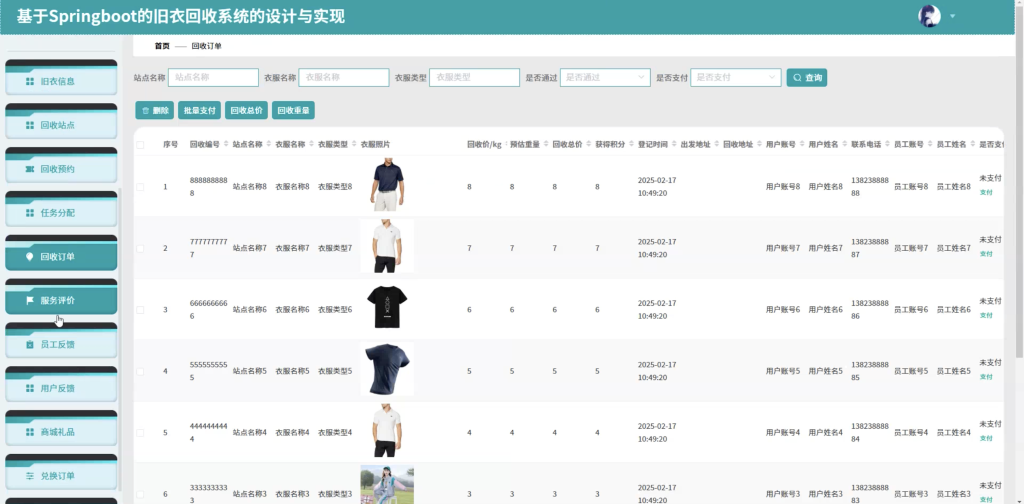Click the 支付 link in row 2
The height and width of the screenshot is (504, 1024).
pos(986,254)
